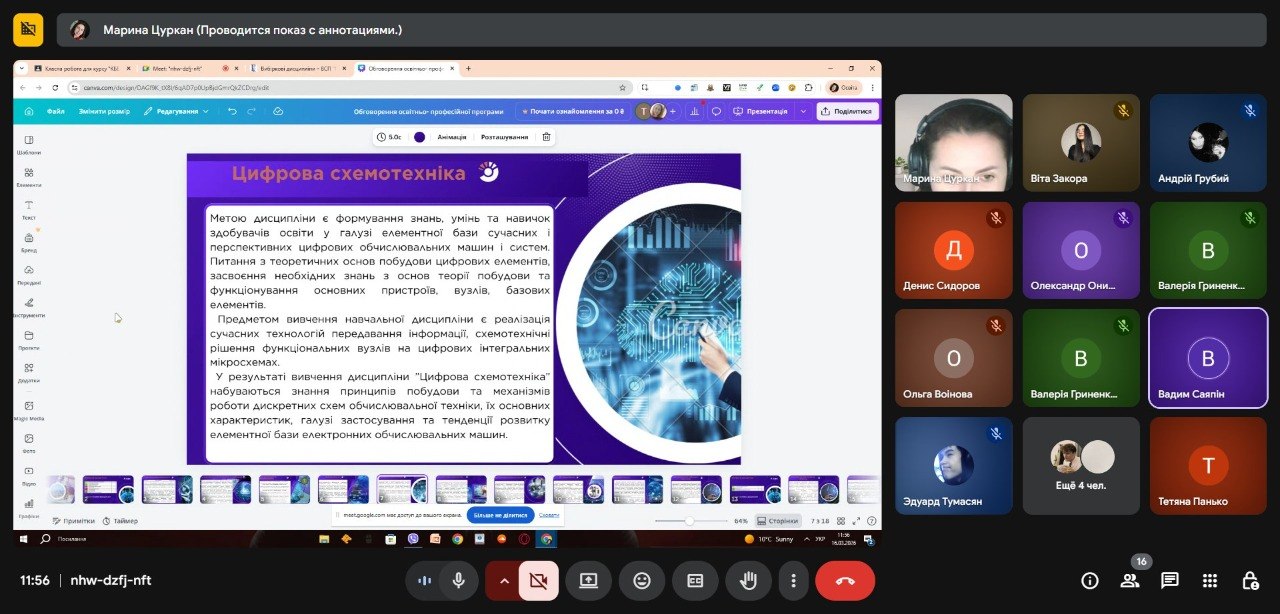The height and width of the screenshot is (614, 1280).
Task: Open host controls lock icon
Action: (x=1249, y=580)
